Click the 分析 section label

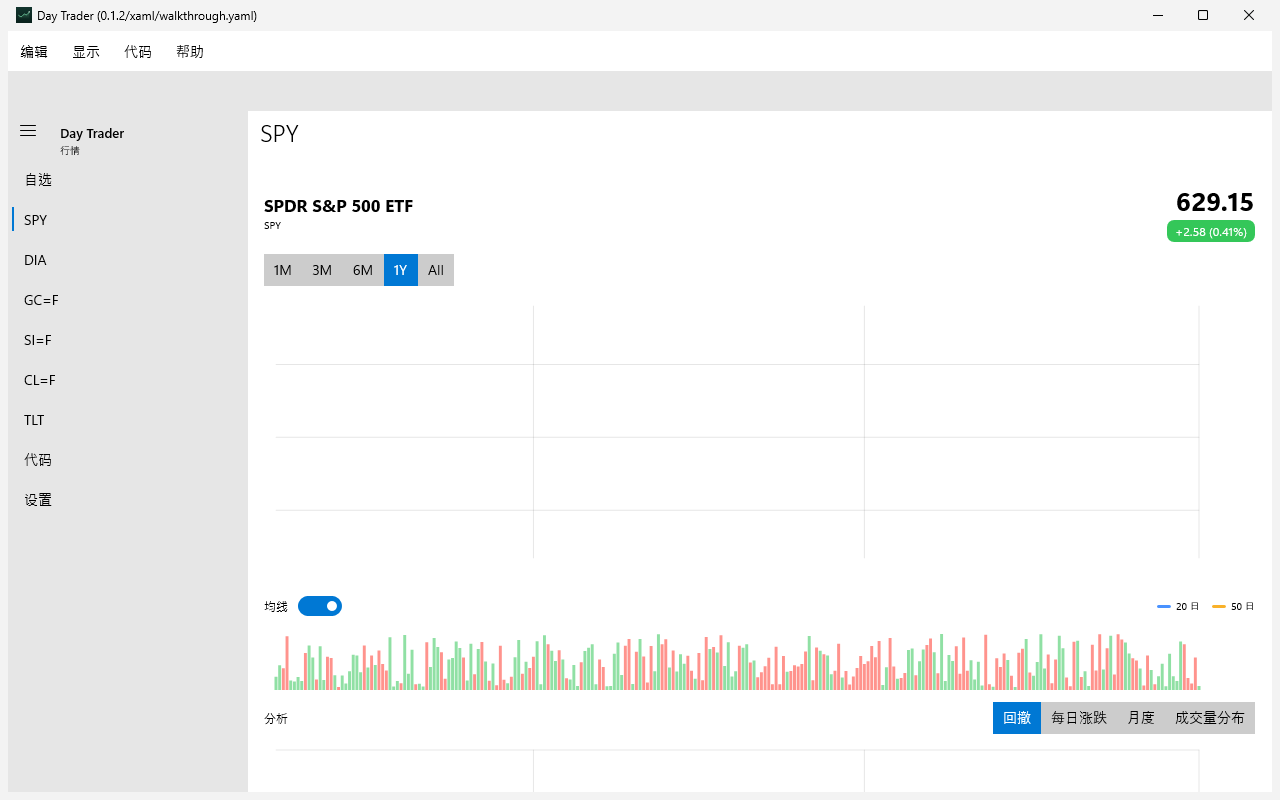[x=276, y=719]
